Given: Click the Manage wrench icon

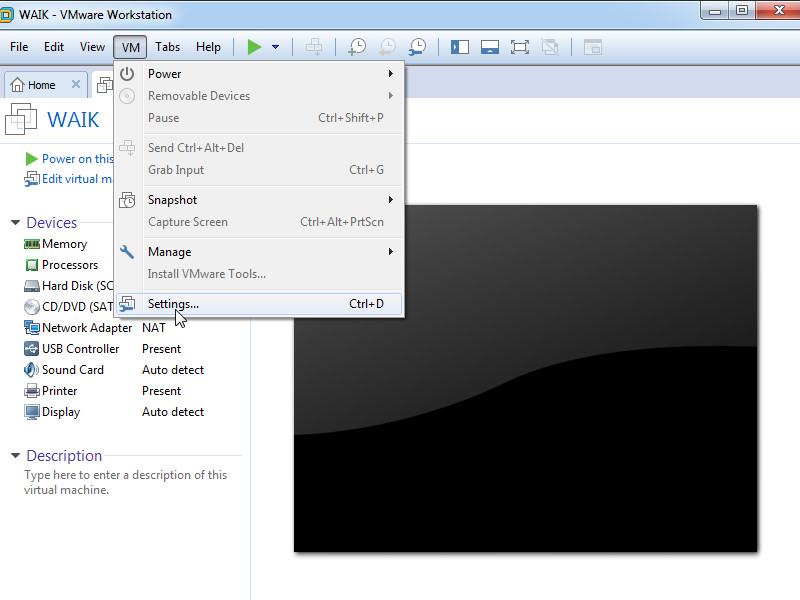Looking at the screenshot, I should (x=127, y=252).
